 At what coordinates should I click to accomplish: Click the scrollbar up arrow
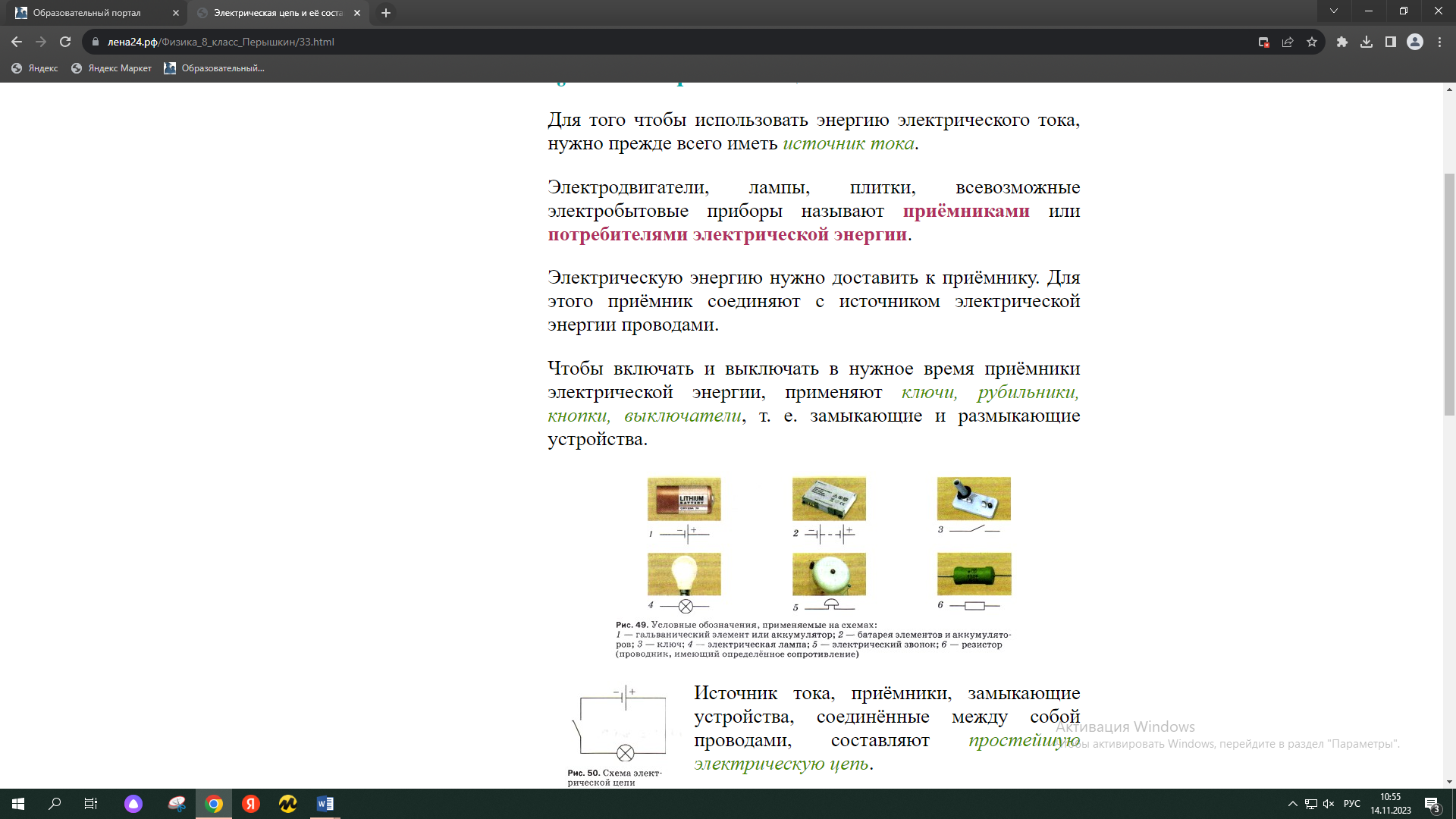pos(1449,89)
